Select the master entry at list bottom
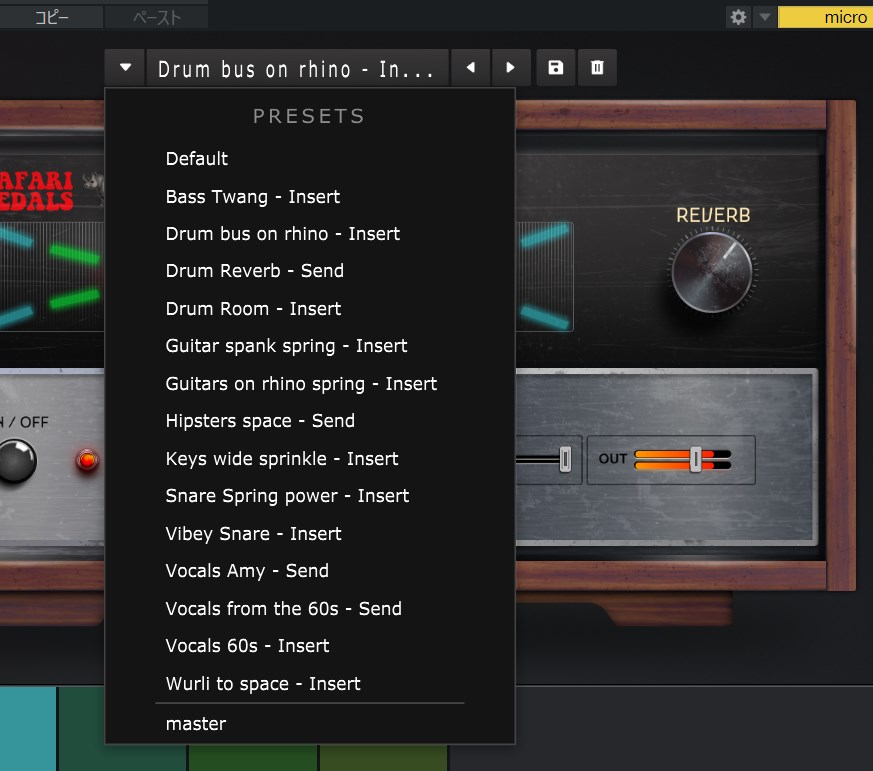 (x=196, y=724)
